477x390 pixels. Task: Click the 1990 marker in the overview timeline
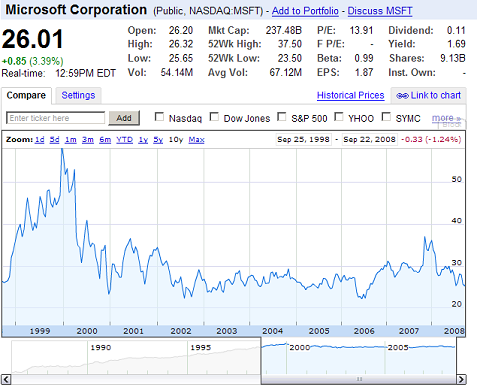(x=101, y=347)
